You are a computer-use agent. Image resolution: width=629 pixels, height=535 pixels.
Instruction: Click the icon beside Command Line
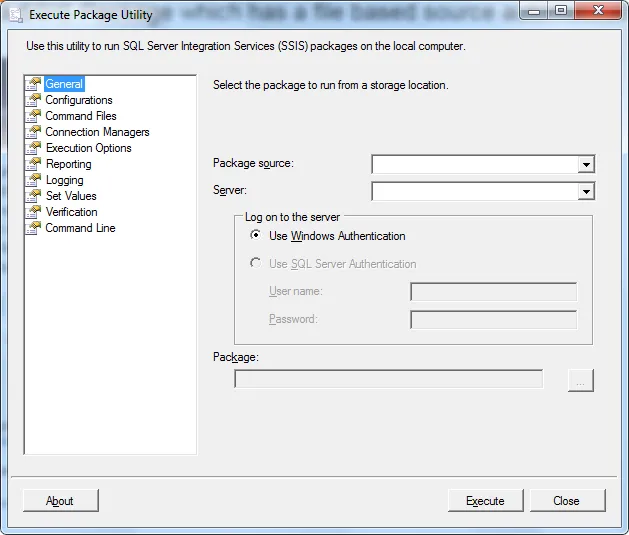coord(34,228)
